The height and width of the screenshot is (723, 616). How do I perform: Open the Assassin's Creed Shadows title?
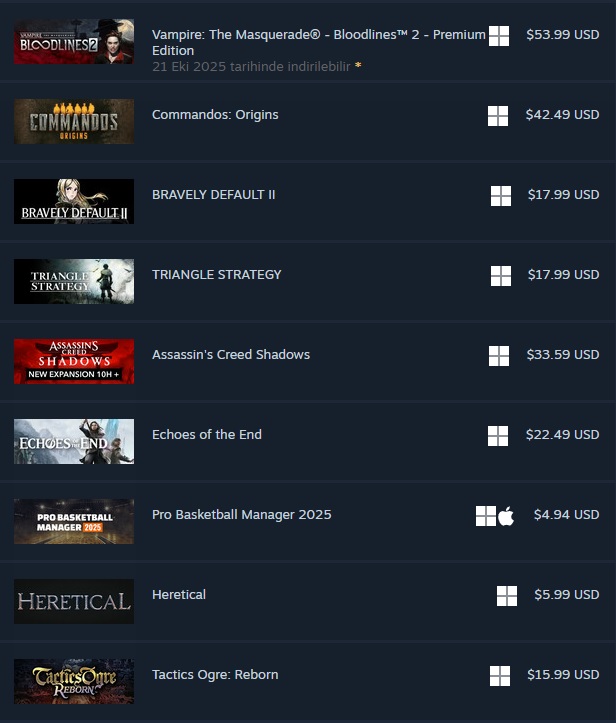coord(231,355)
